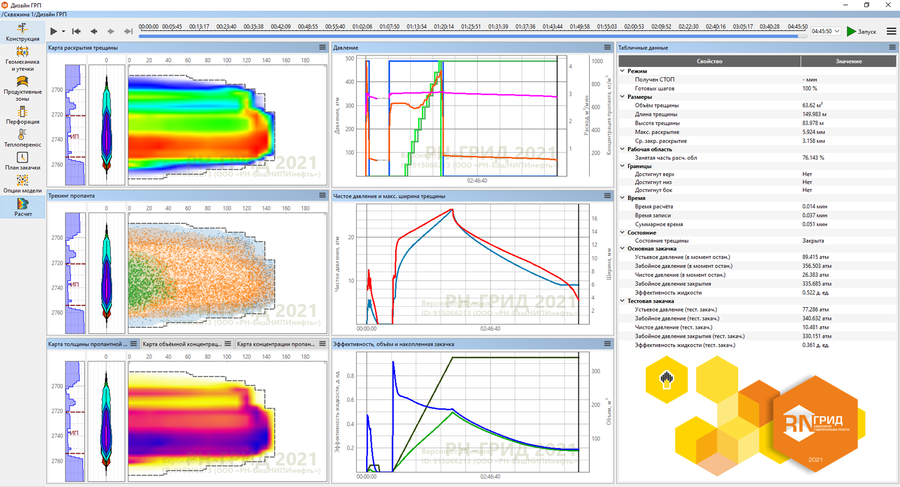Screen dimensions: 900x487
Task: Open Опции модели section
Action: [x=22, y=184]
